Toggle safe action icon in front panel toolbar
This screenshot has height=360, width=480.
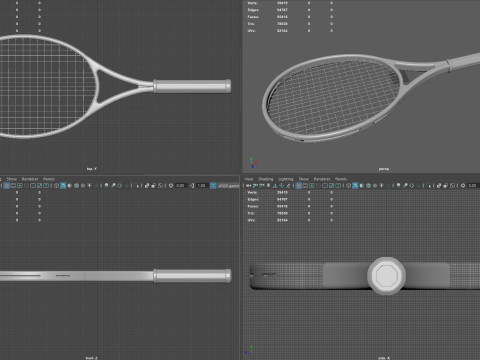coord(39,185)
